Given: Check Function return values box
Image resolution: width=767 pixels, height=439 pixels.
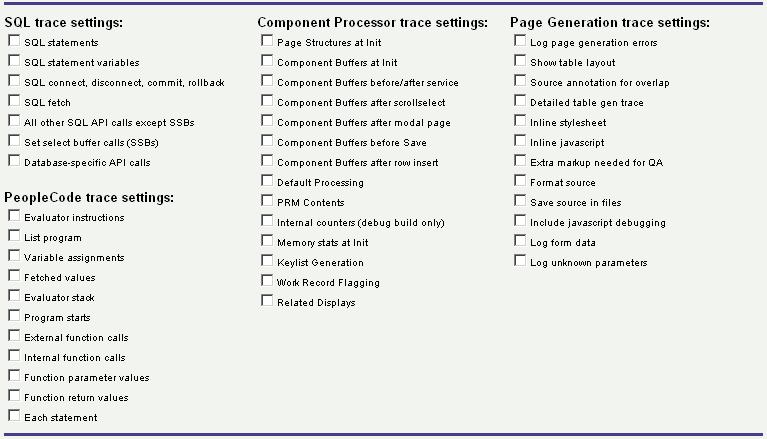Looking at the screenshot, I should click(14, 396).
